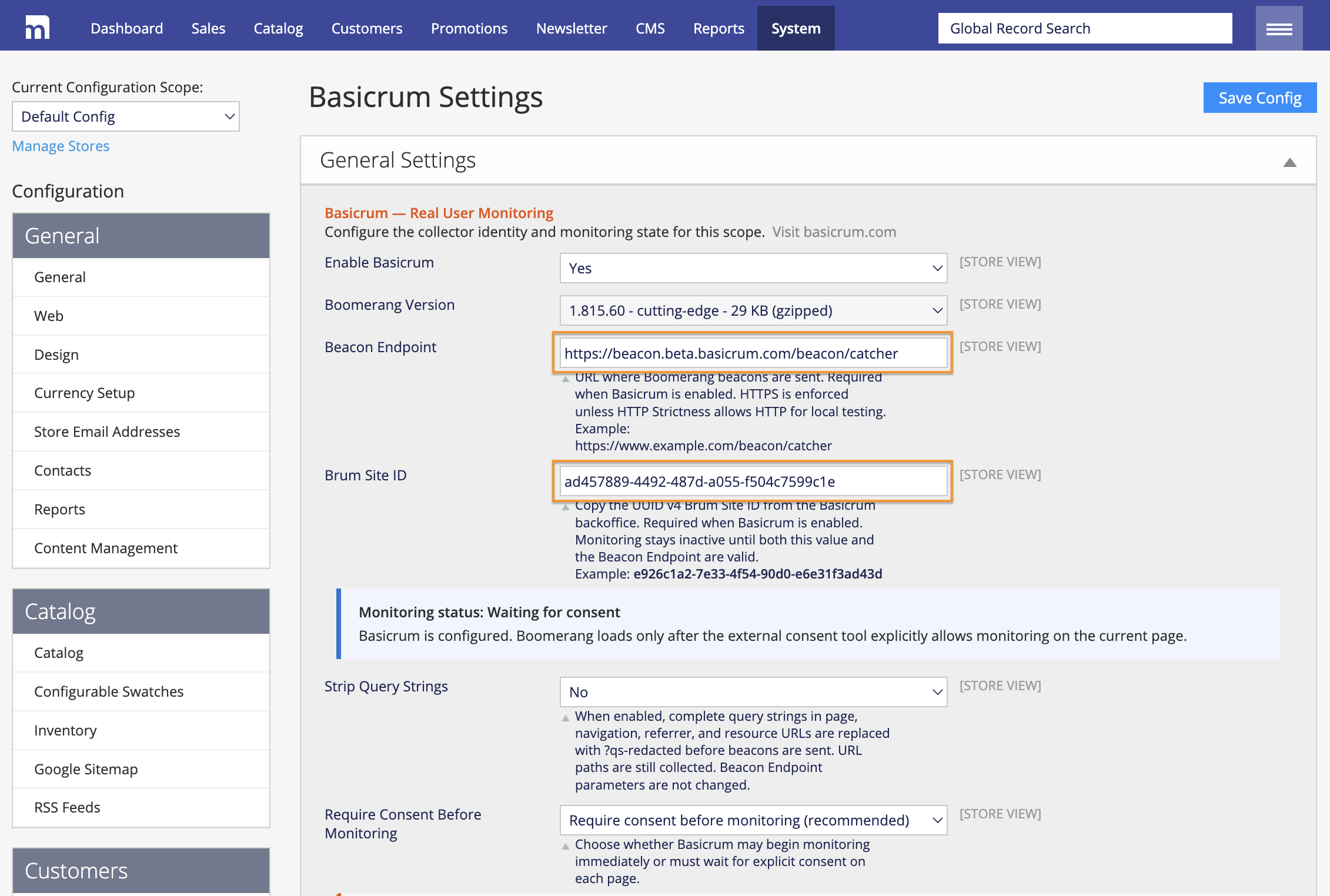Open Google Sitemap configuration
This screenshot has height=896, width=1330.
[x=141, y=769]
